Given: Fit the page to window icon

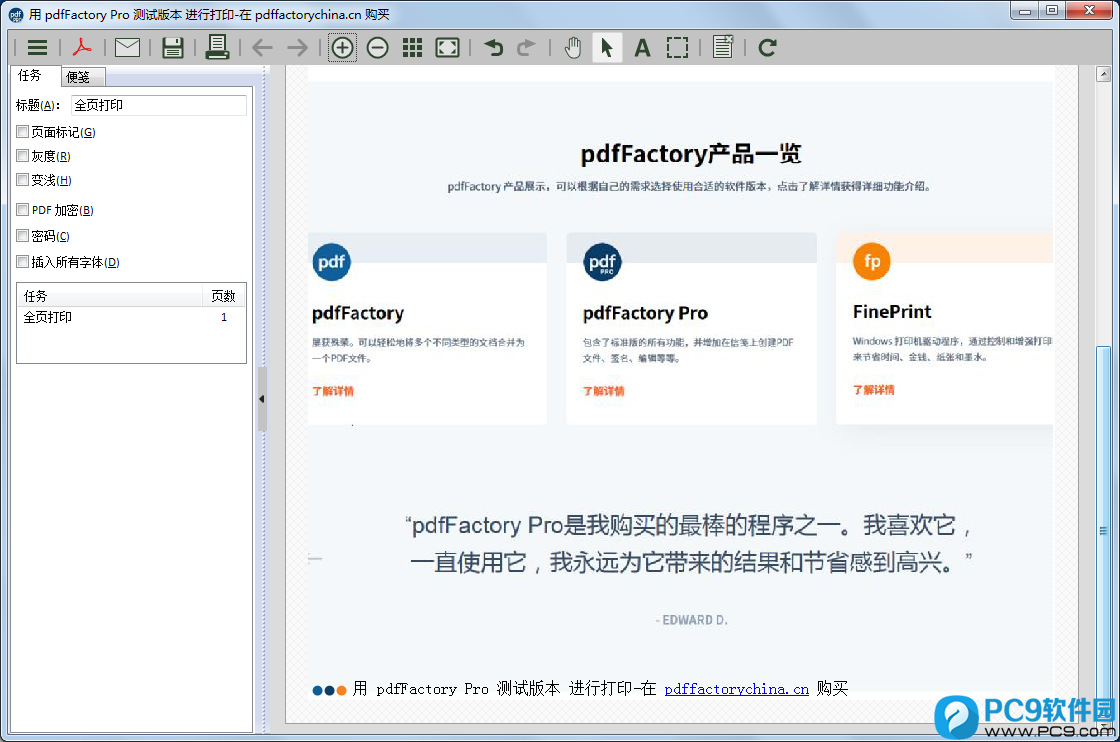Looking at the screenshot, I should coord(447,48).
